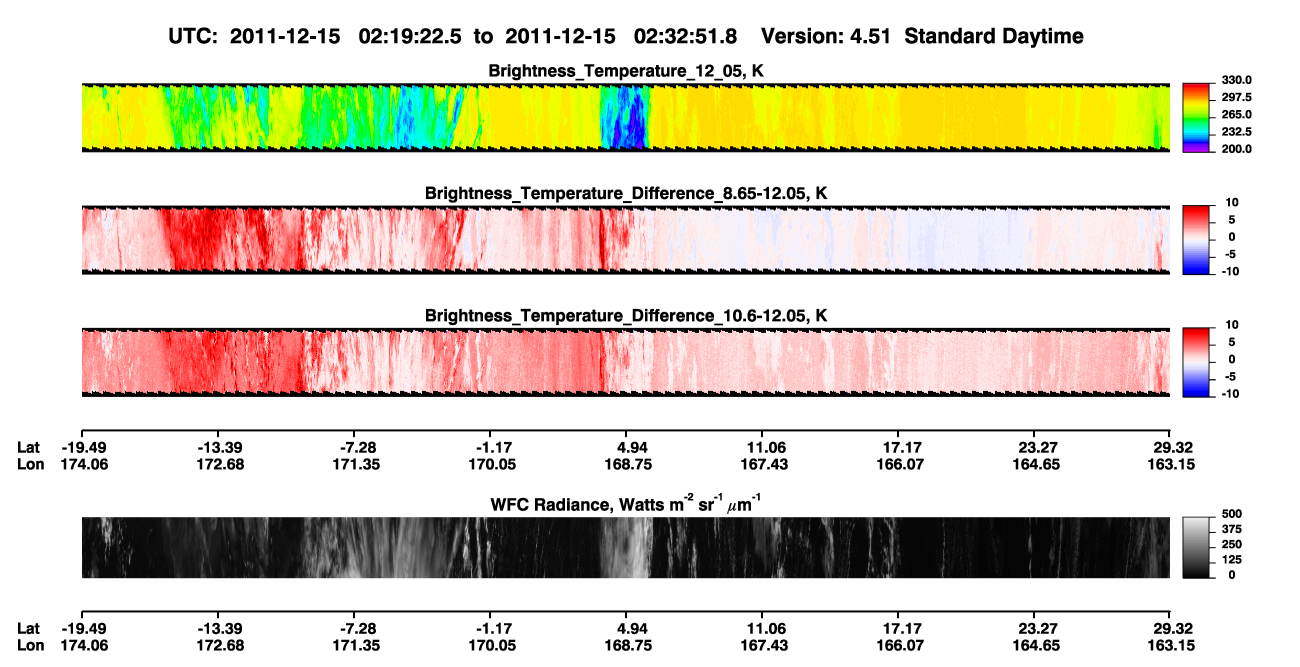Click the 200.0 color bar label

(x=1235, y=149)
